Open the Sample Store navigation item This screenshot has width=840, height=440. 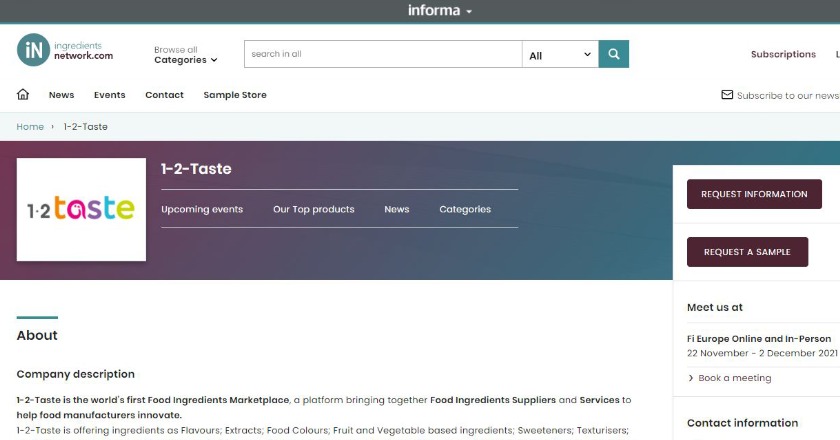235,95
